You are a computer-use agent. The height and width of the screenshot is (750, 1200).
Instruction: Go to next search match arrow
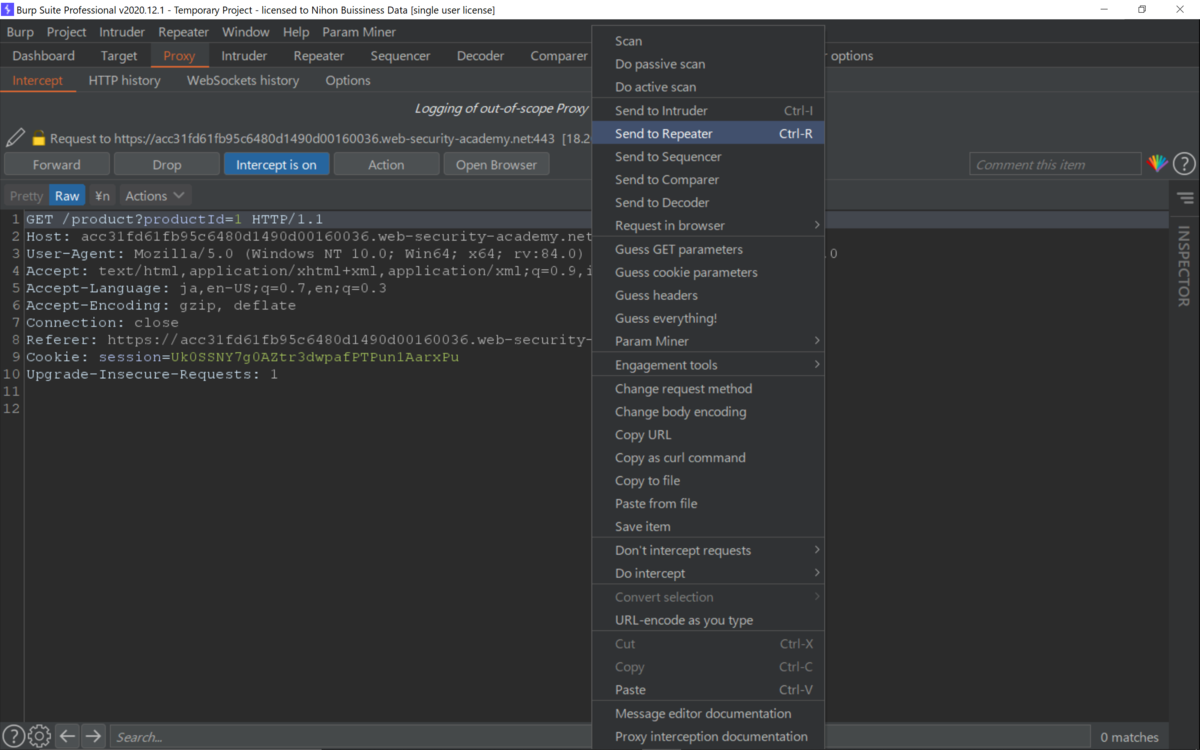[x=93, y=736]
